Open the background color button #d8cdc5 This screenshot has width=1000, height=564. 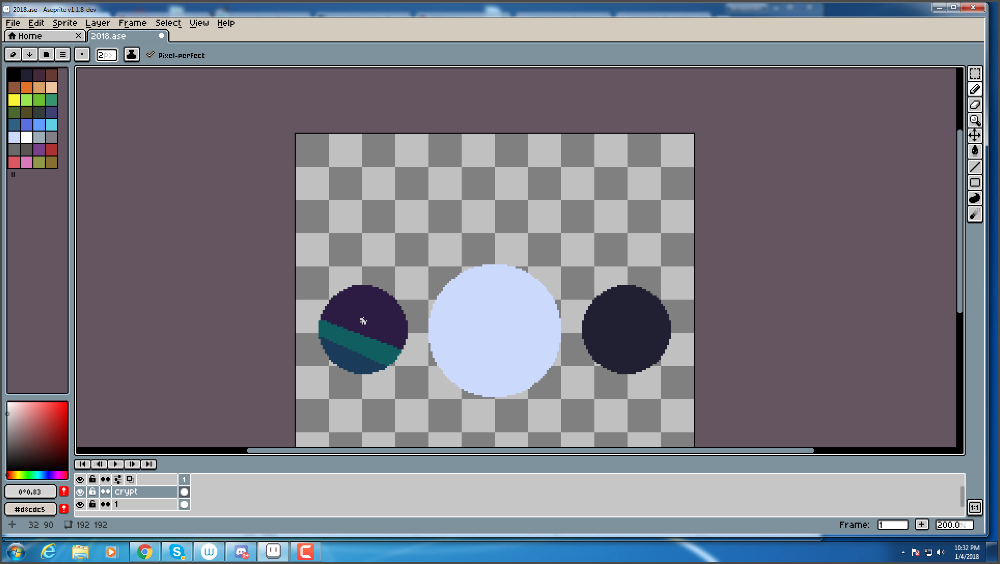(x=30, y=509)
